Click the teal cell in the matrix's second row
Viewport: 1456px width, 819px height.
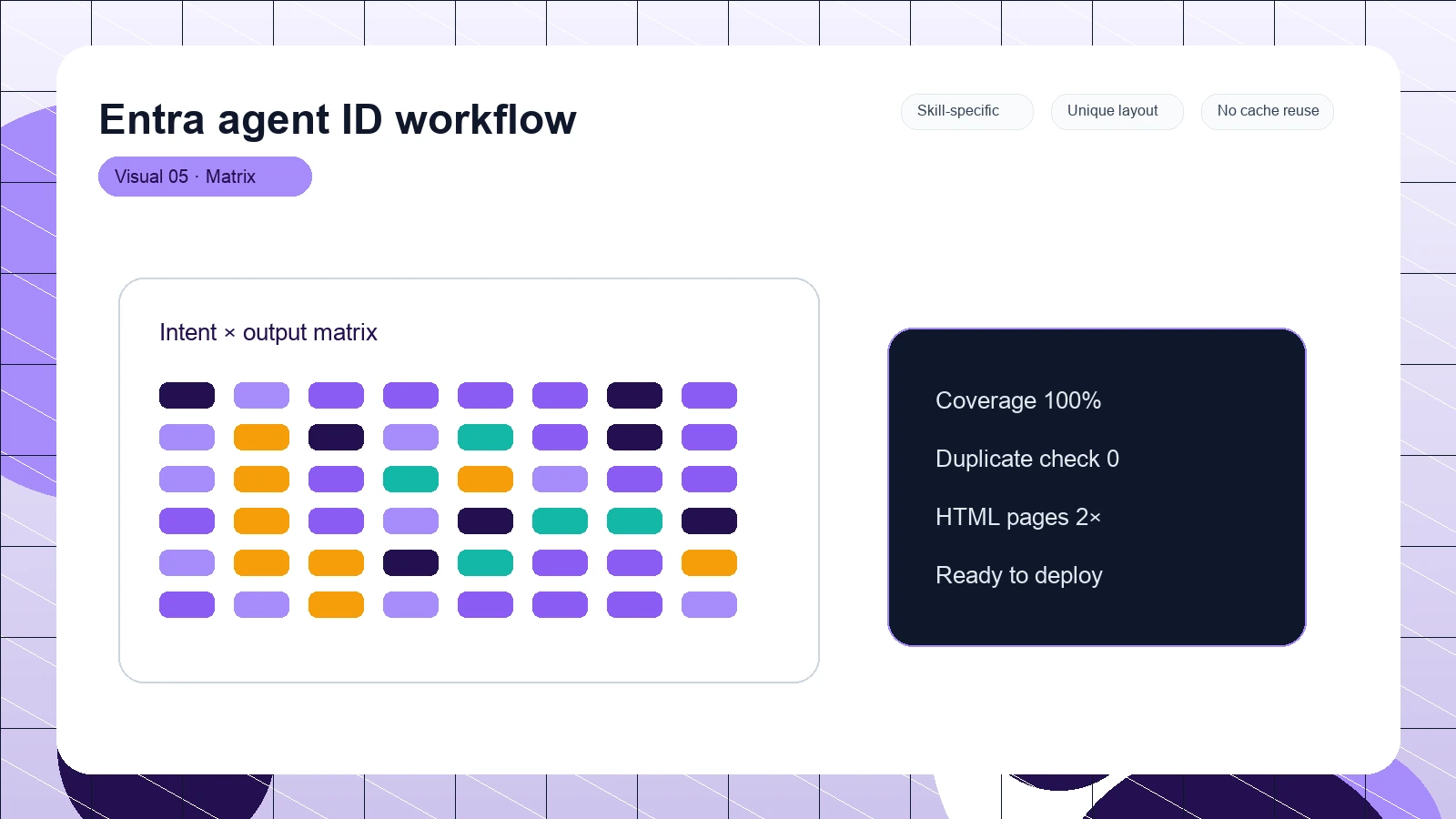coord(485,437)
